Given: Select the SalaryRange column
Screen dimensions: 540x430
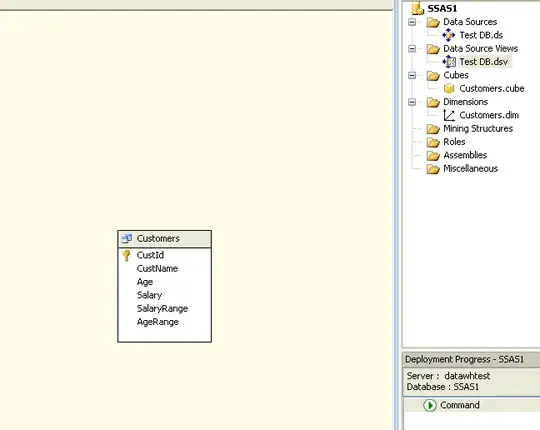Looking at the screenshot, I should pyautogui.click(x=162, y=308).
